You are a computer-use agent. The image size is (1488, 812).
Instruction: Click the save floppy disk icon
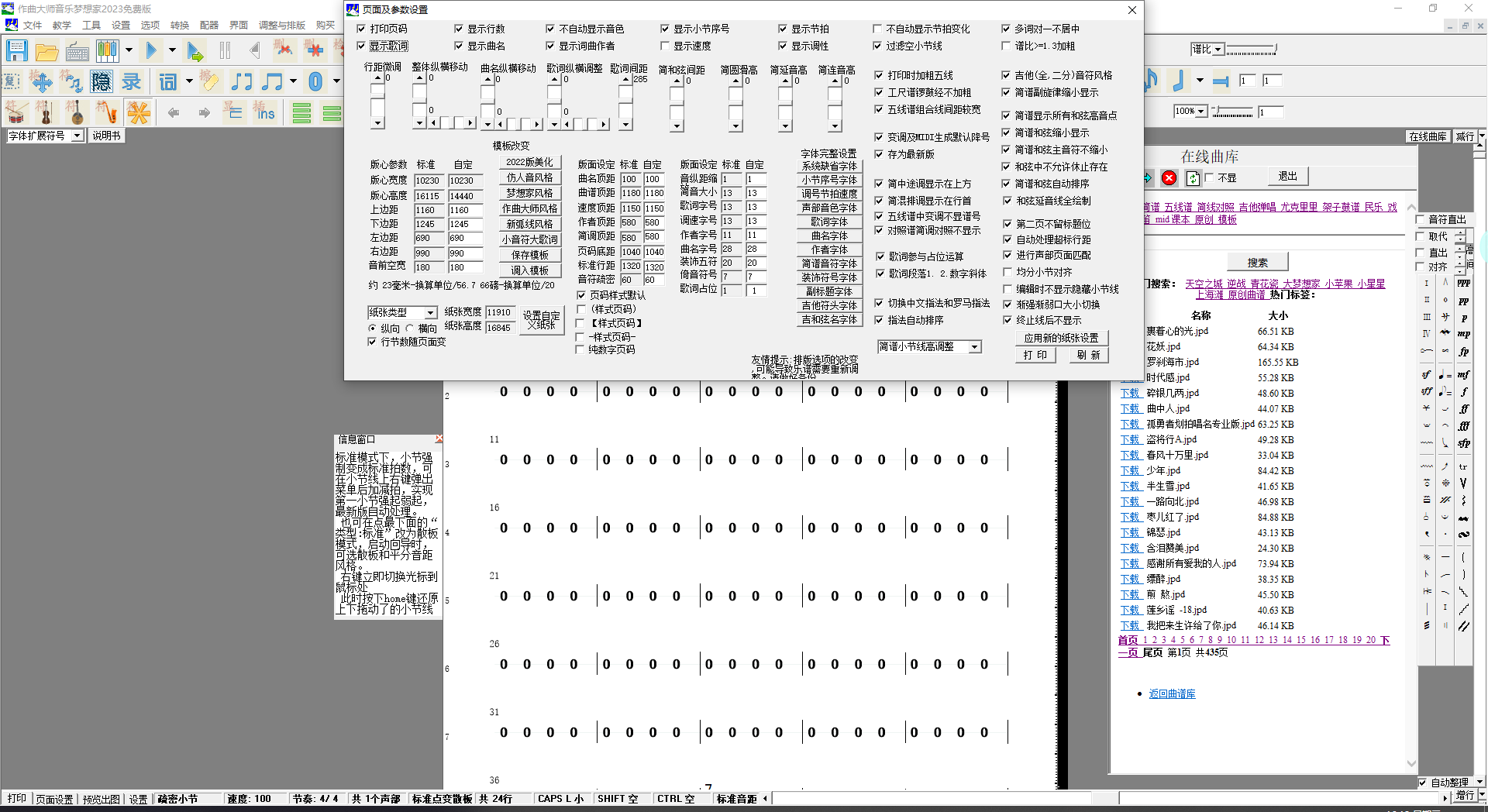[x=16, y=51]
